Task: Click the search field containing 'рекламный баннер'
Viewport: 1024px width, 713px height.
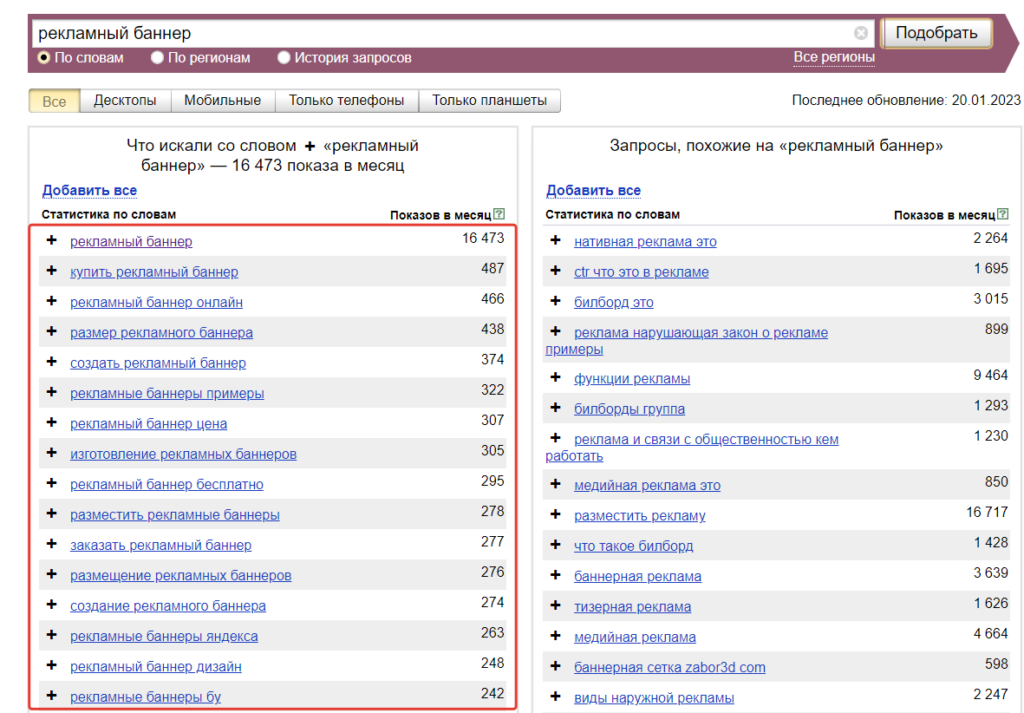Action: coord(444,33)
